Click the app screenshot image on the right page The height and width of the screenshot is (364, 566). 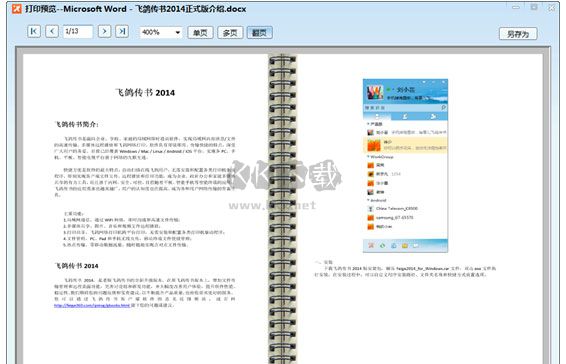pos(405,165)
